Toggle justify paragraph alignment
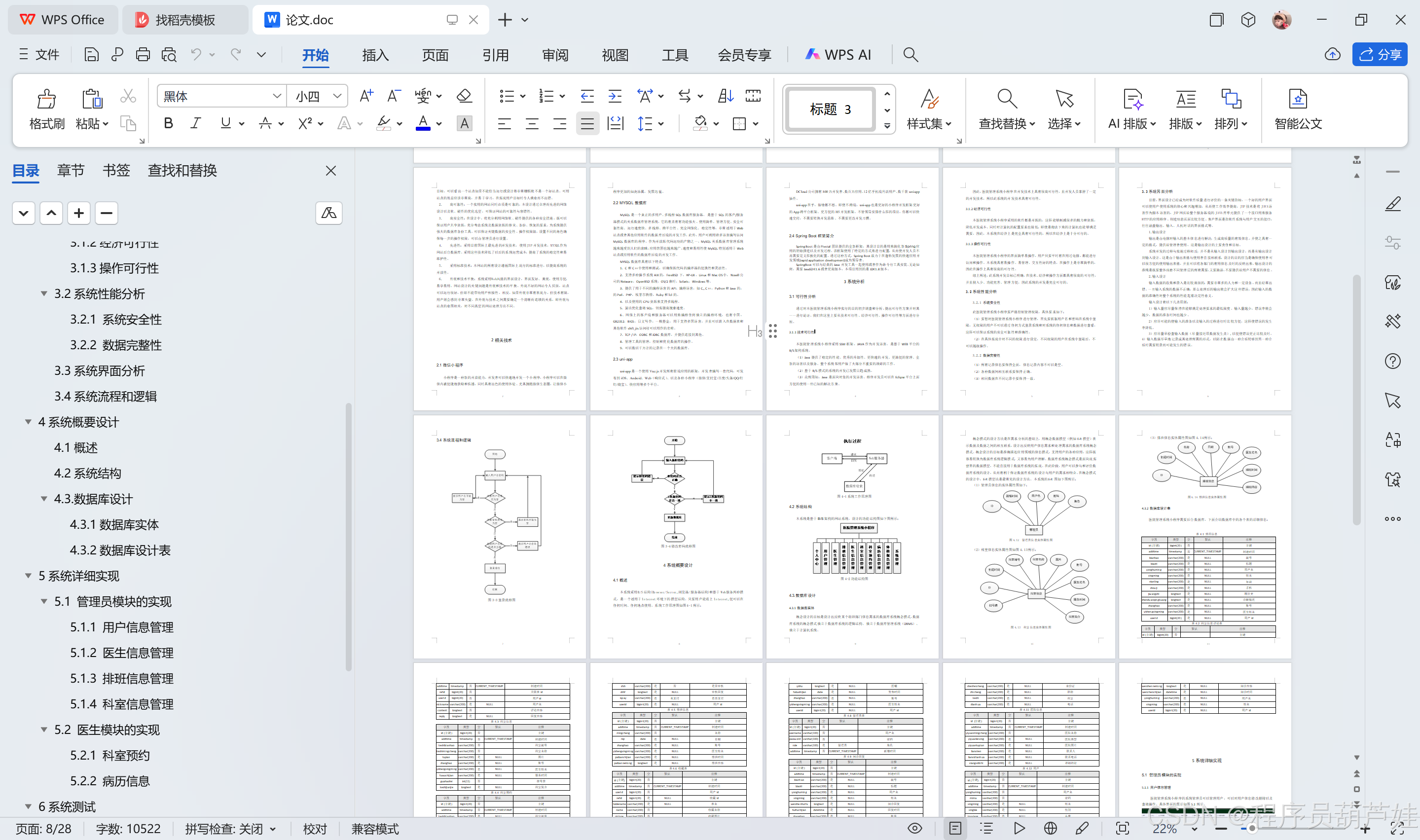The width and height of the screenshot is (1420, 840). [x=587, y=123]
